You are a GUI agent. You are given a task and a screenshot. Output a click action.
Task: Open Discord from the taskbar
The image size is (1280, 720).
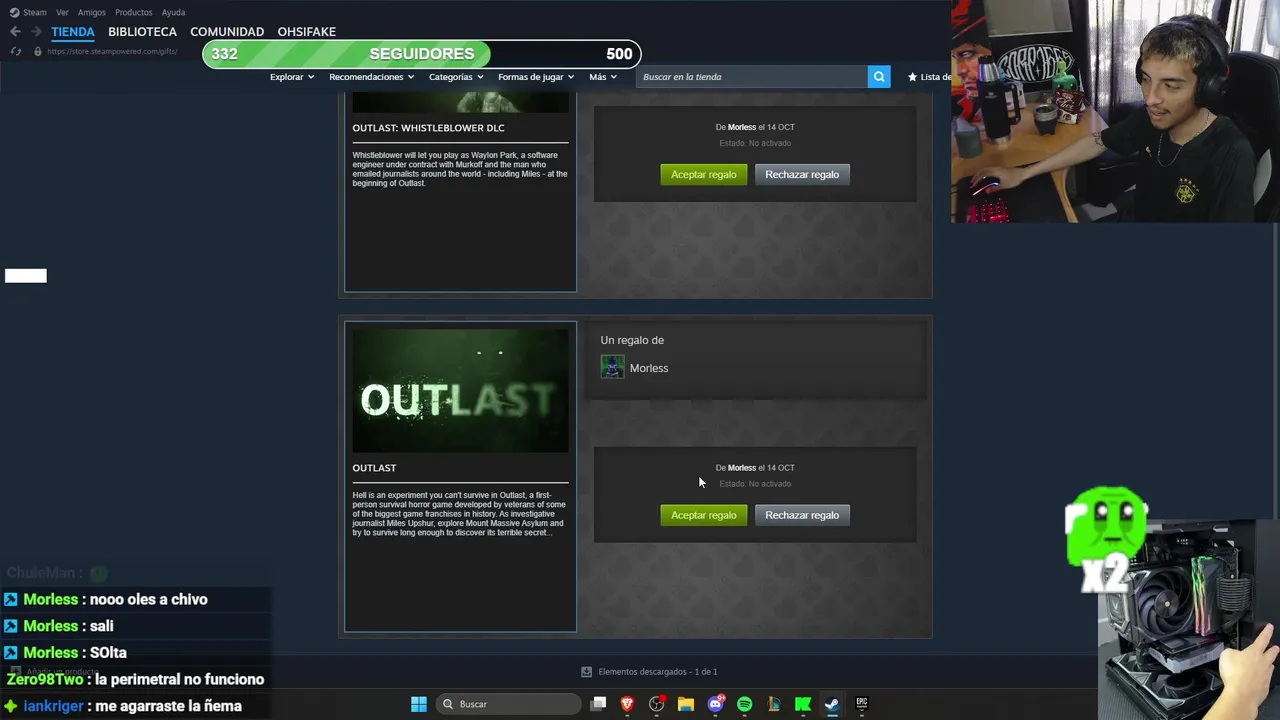pyautogui.click(x=715, y=704)
